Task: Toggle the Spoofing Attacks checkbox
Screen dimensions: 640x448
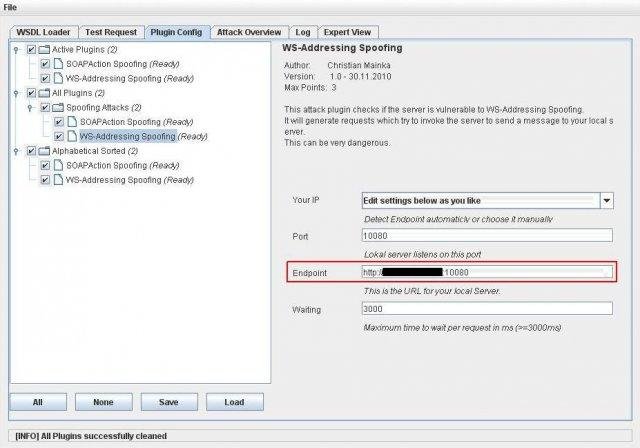Action: click(45, 108)
